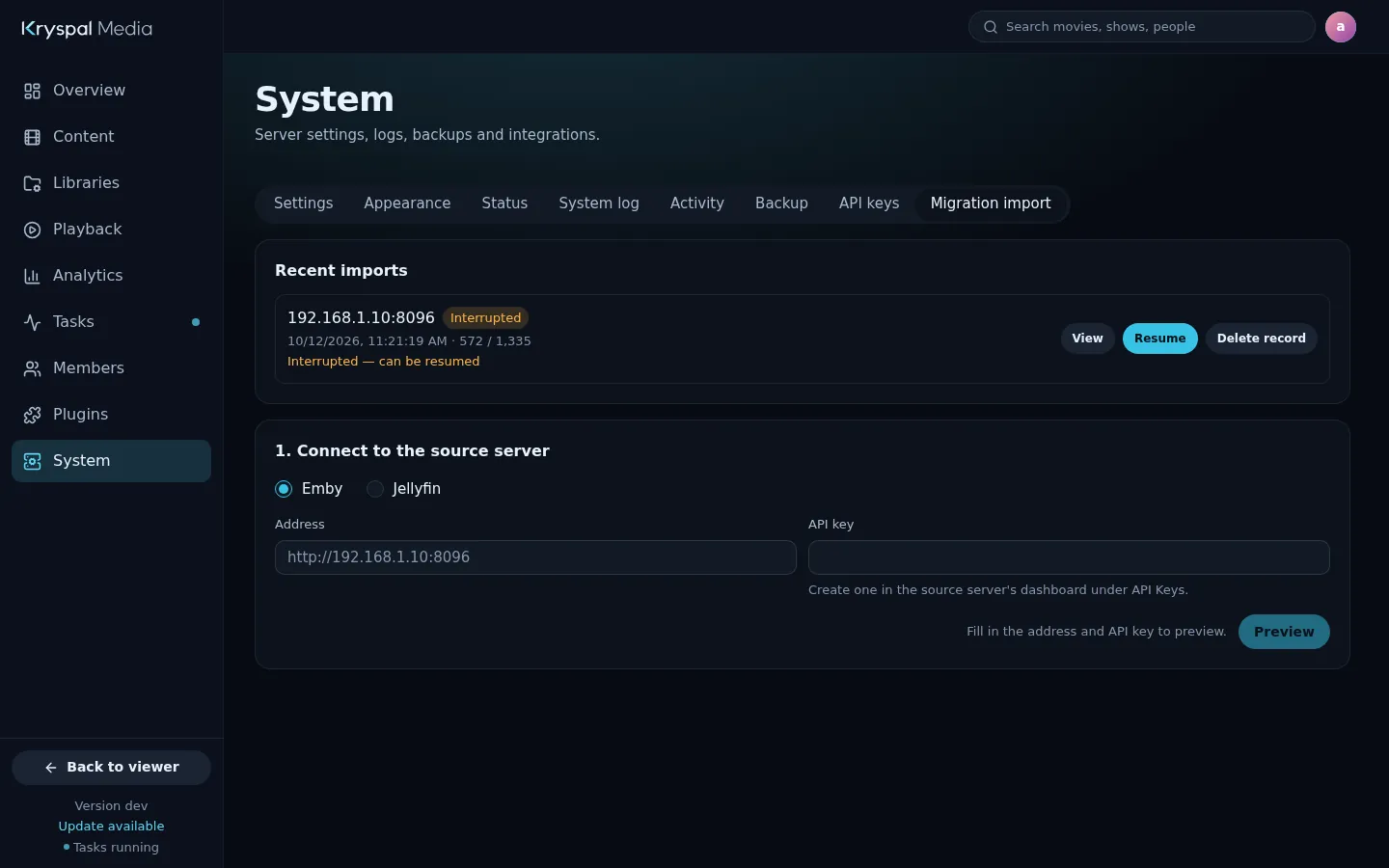
Task: Click the Tasks activity pulse icon
Action: (32, 322)
